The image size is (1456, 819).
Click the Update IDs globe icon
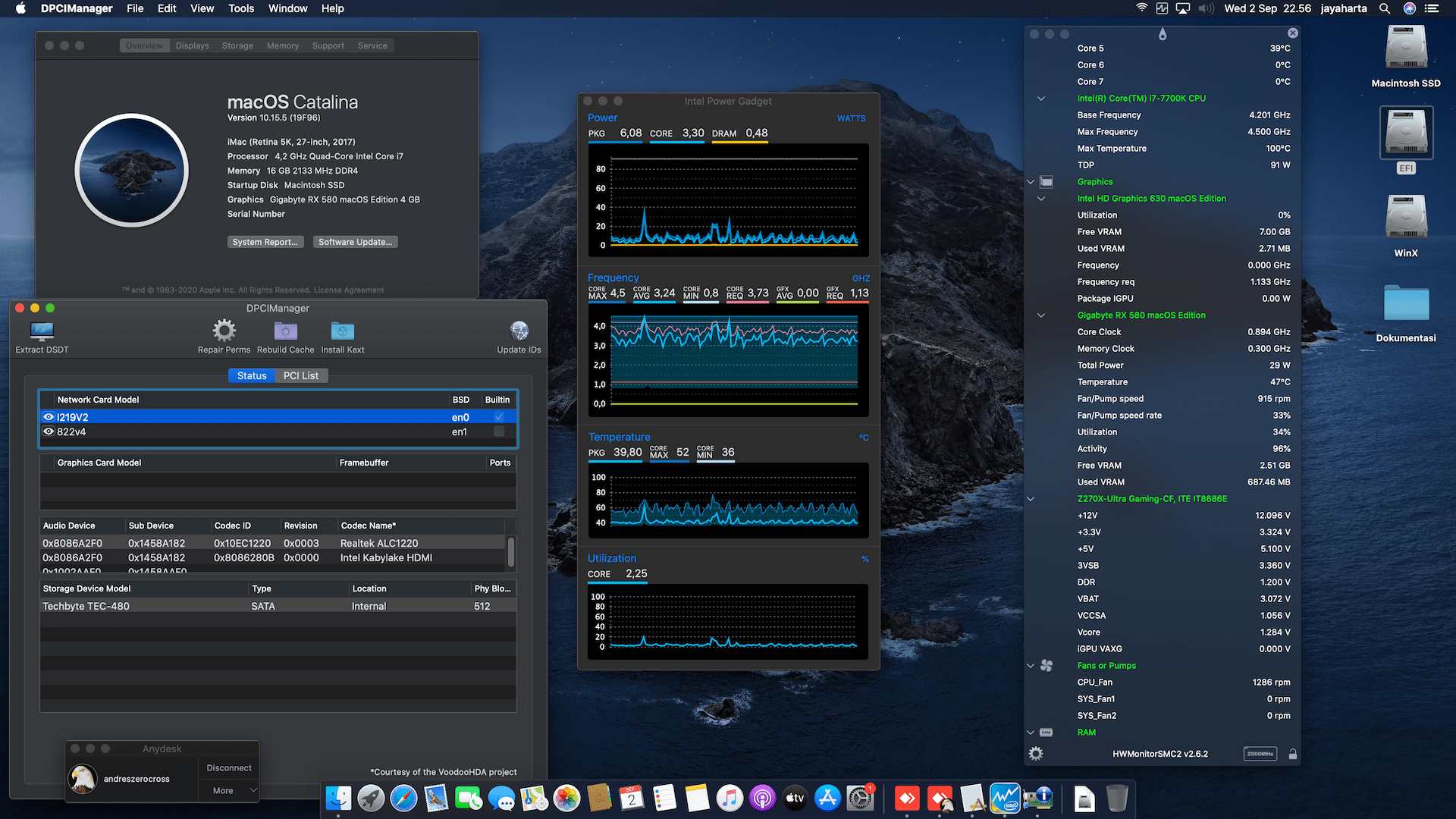tap(518, 331)
